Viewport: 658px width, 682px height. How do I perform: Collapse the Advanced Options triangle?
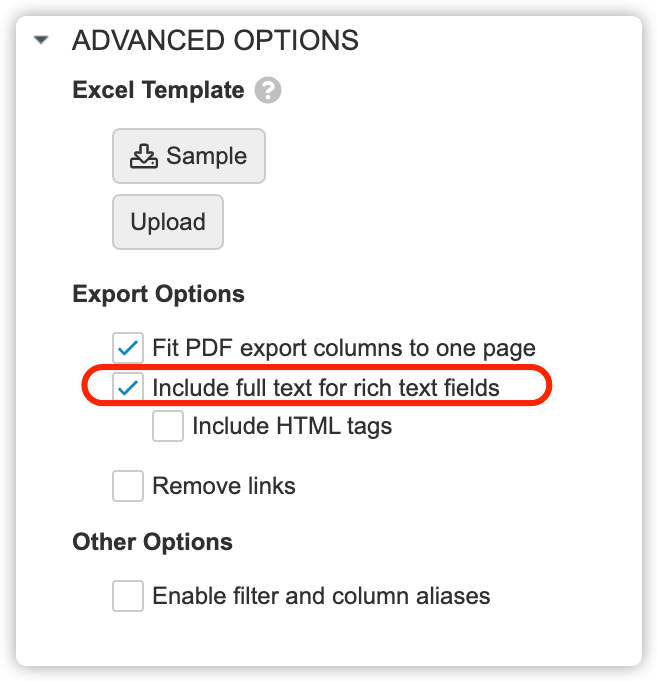point(41,41)
